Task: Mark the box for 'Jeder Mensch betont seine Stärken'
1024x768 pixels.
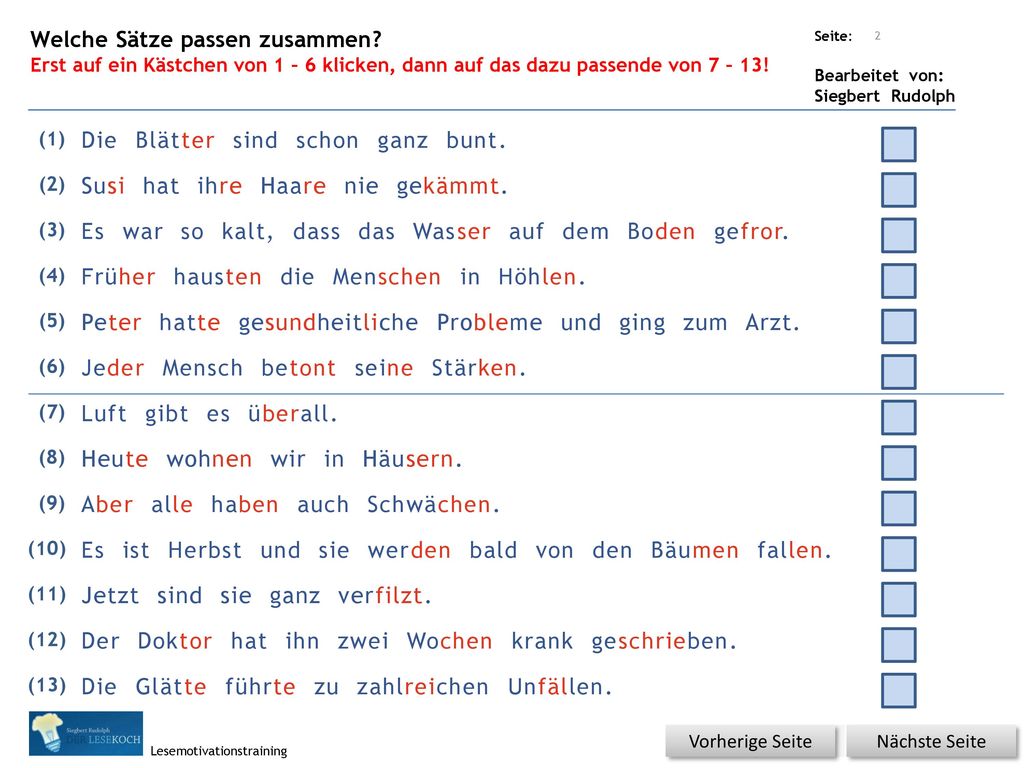Action: pos(899,372)
